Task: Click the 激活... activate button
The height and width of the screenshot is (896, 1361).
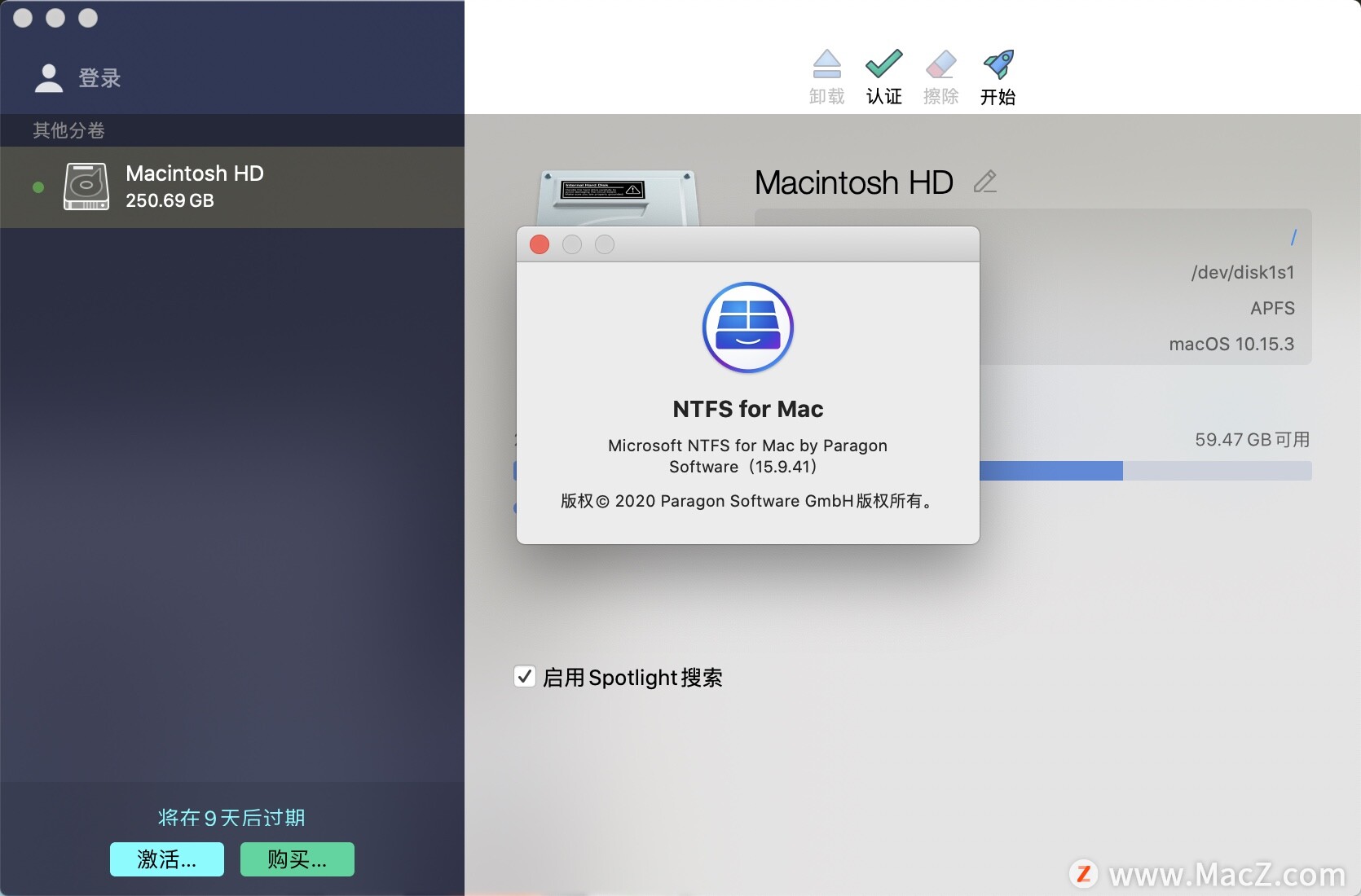Action: tap(167, 859)
